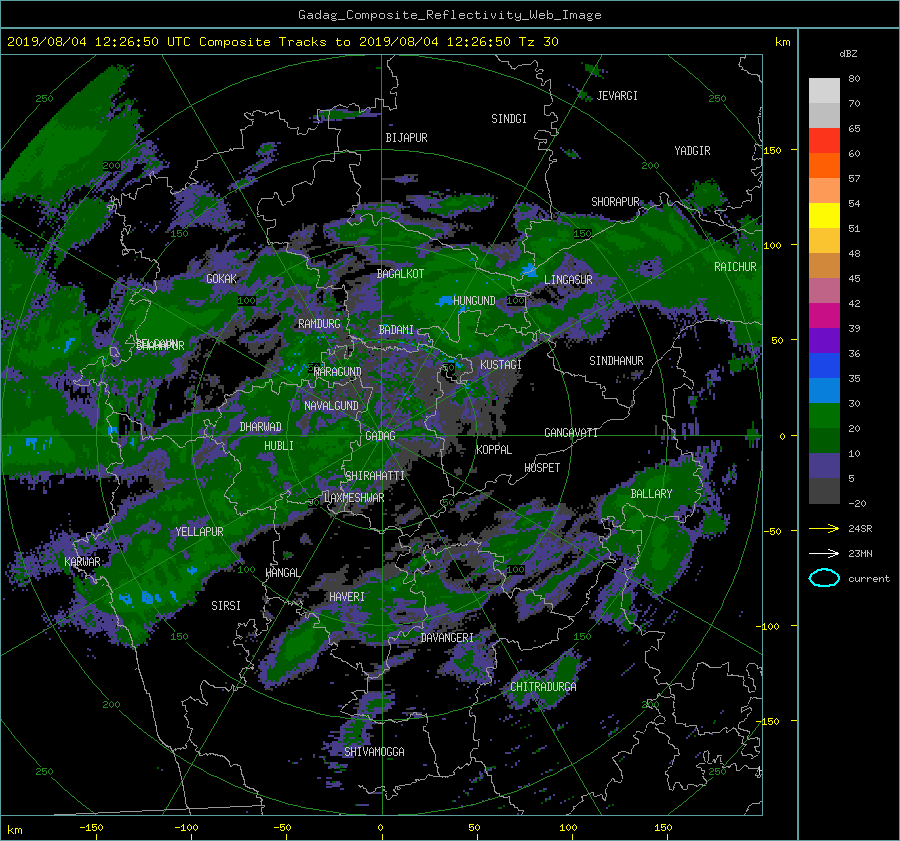The image size is (900, 841).
Task: Click the BAGALKOT city label
Action: pyautogui.click(x=400, y=274)
